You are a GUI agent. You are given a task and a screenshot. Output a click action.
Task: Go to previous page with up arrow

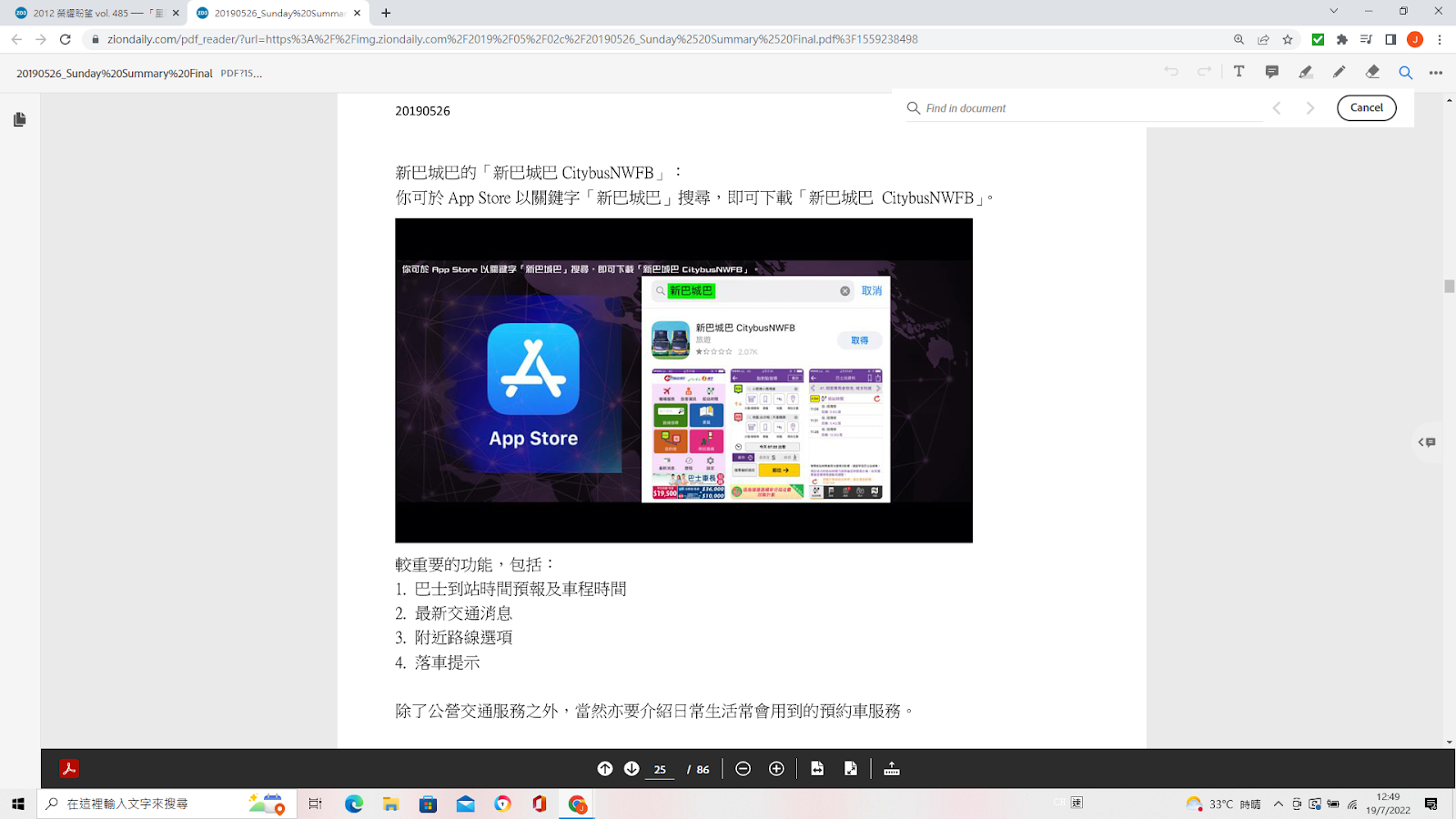[605, 769]
